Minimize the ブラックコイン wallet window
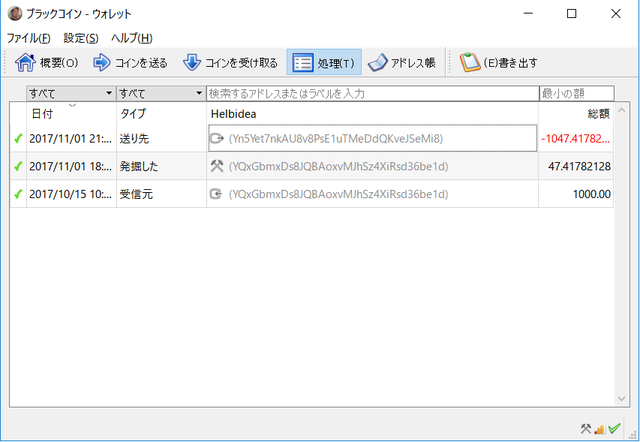The width and height of the screenshot is (640, 442). [528, 13]
